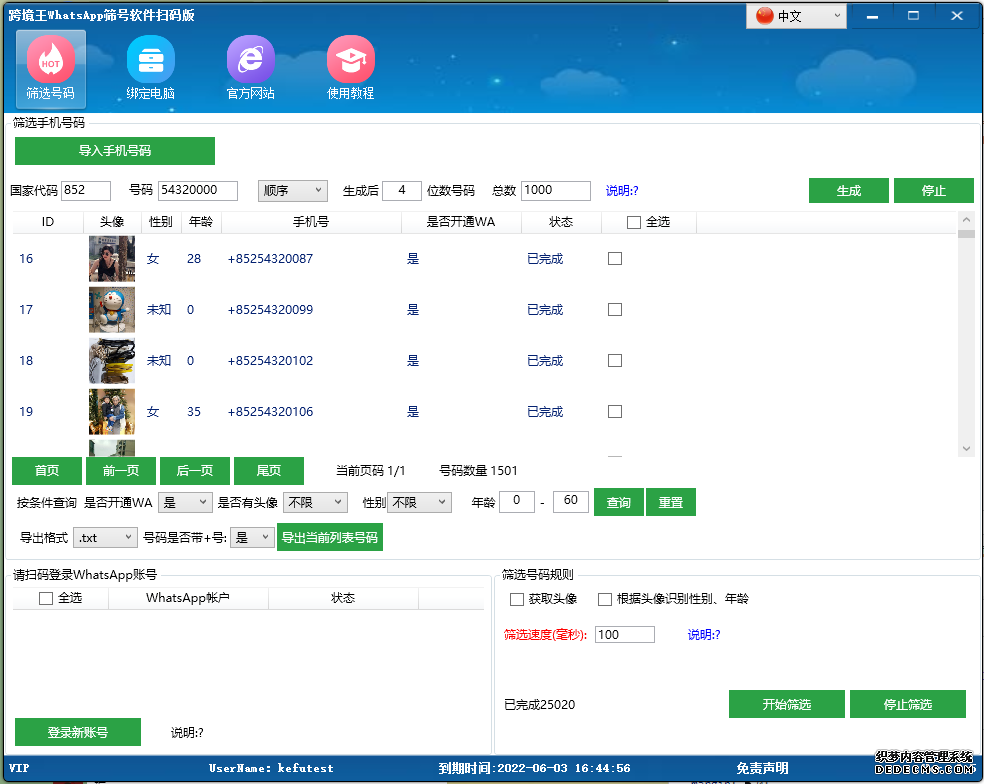Enable 根据头像识别性别、年龄 checkbox
Image resolution: width=984 pixels, height=784 pixels.
point(605,599)
